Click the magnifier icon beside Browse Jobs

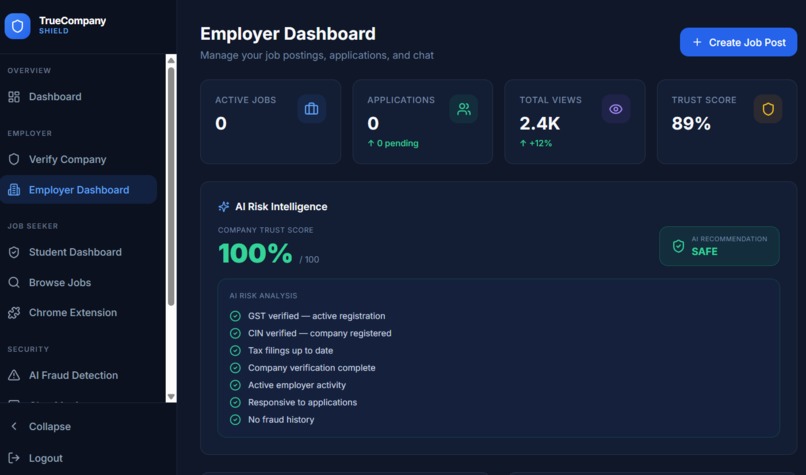click(x=14, y=283)
